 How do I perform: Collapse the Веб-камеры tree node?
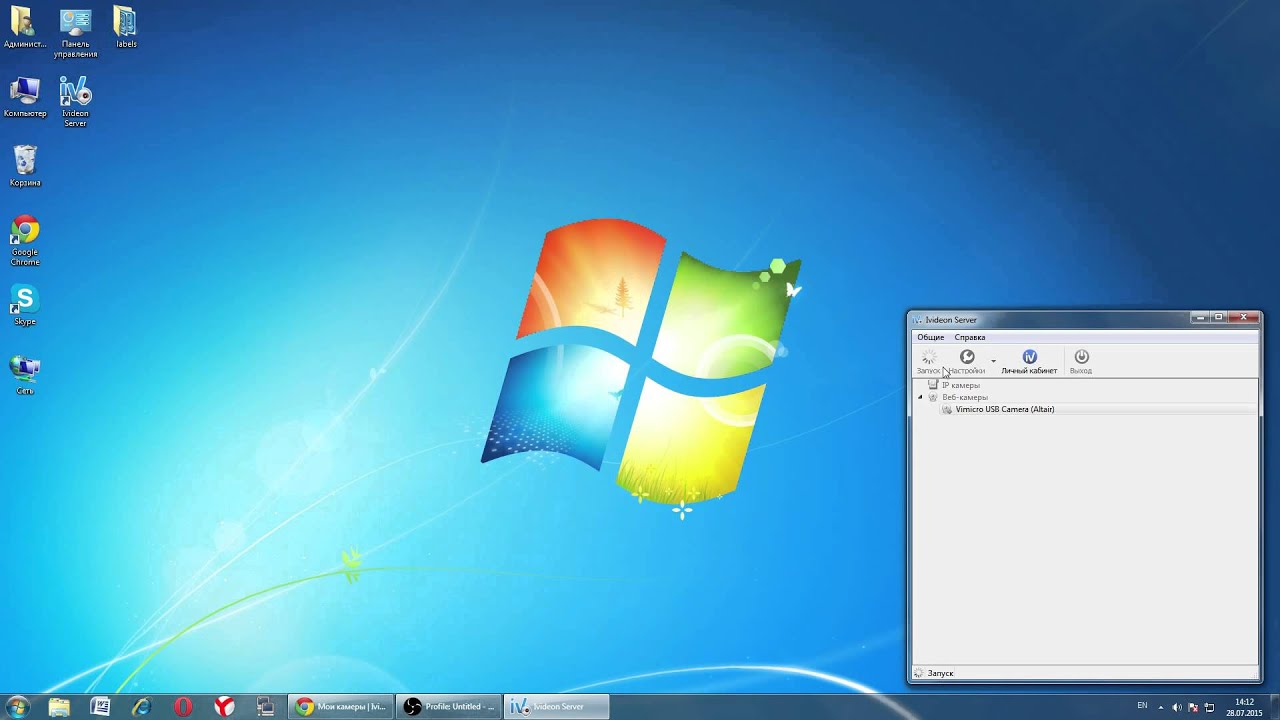(x=920, y=397)
